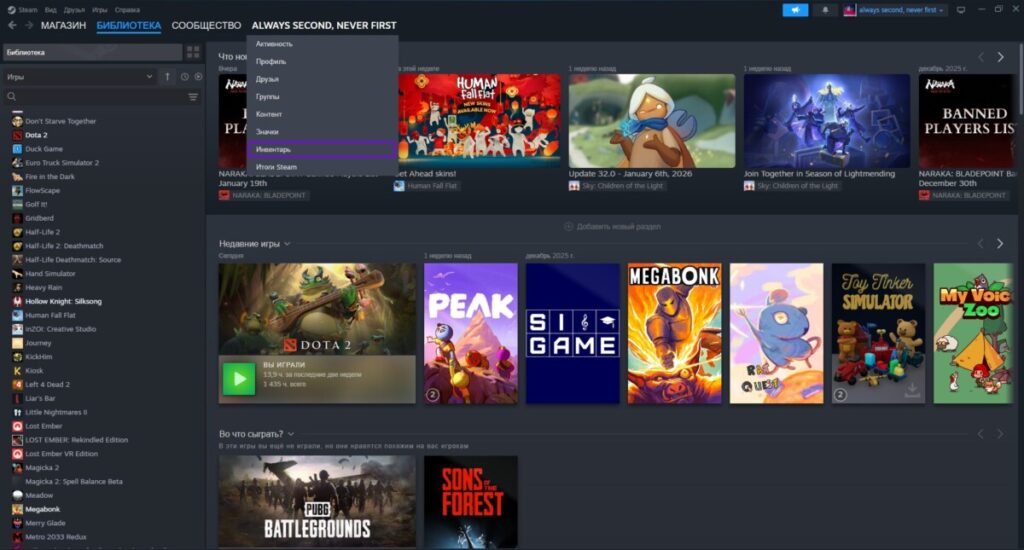Select Инвентарь in dropdown menu
1024x550 pixels.
[323, 150]
